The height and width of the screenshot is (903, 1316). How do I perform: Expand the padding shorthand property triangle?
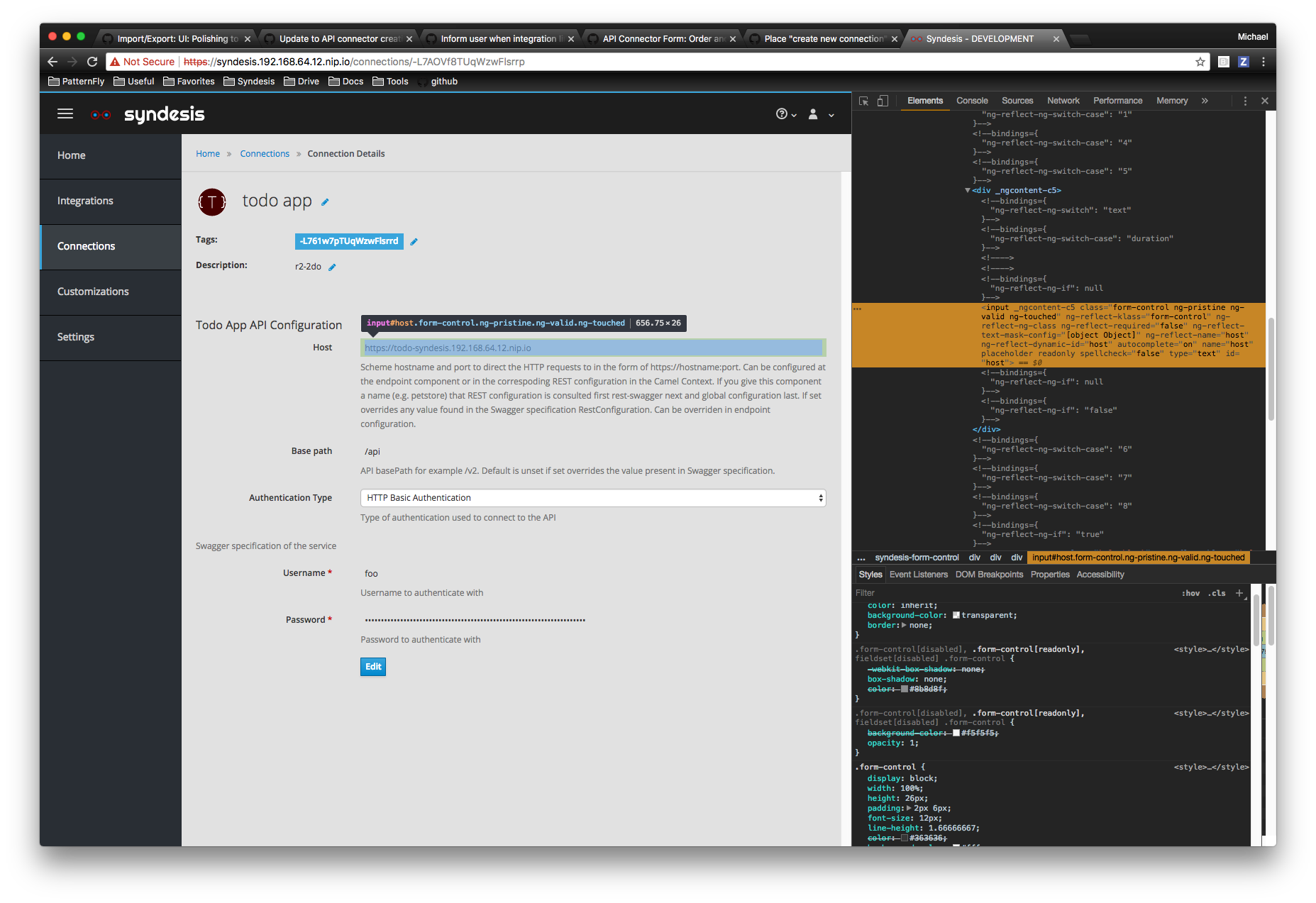909,808
